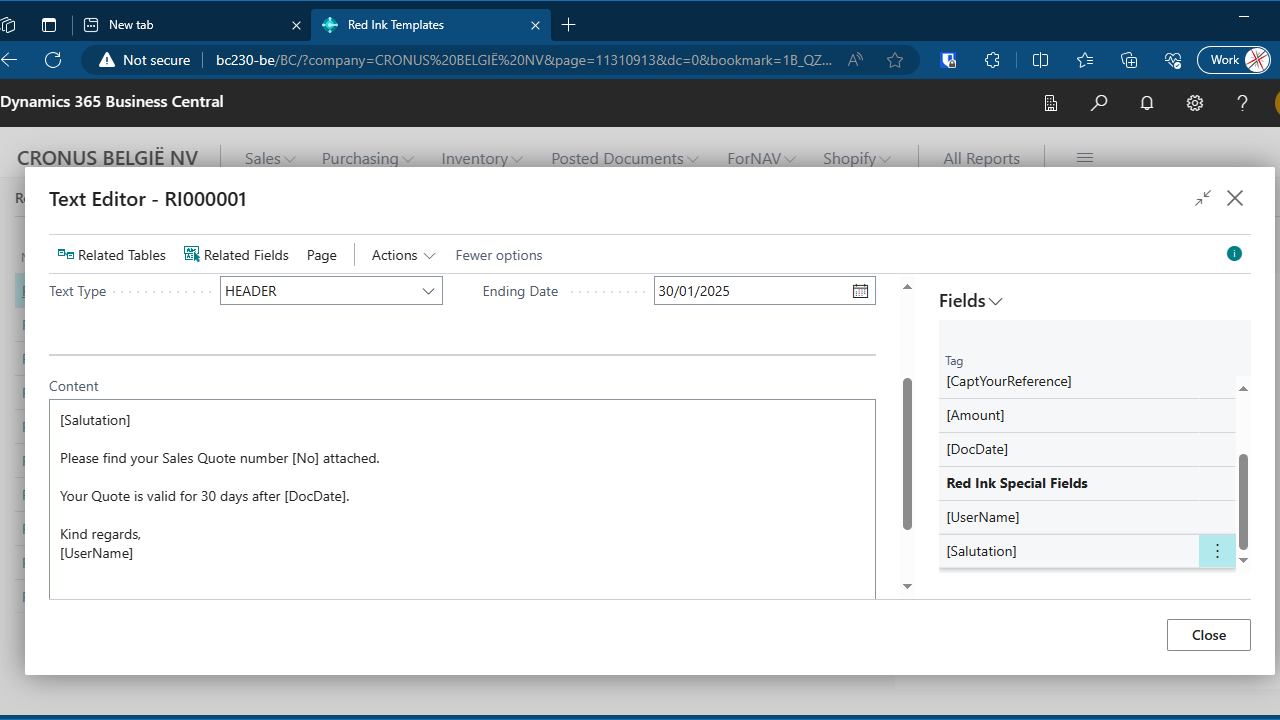Click the green information icon in the toolbar
This screenshot has width=1280, height=720.
[1234, 254]
